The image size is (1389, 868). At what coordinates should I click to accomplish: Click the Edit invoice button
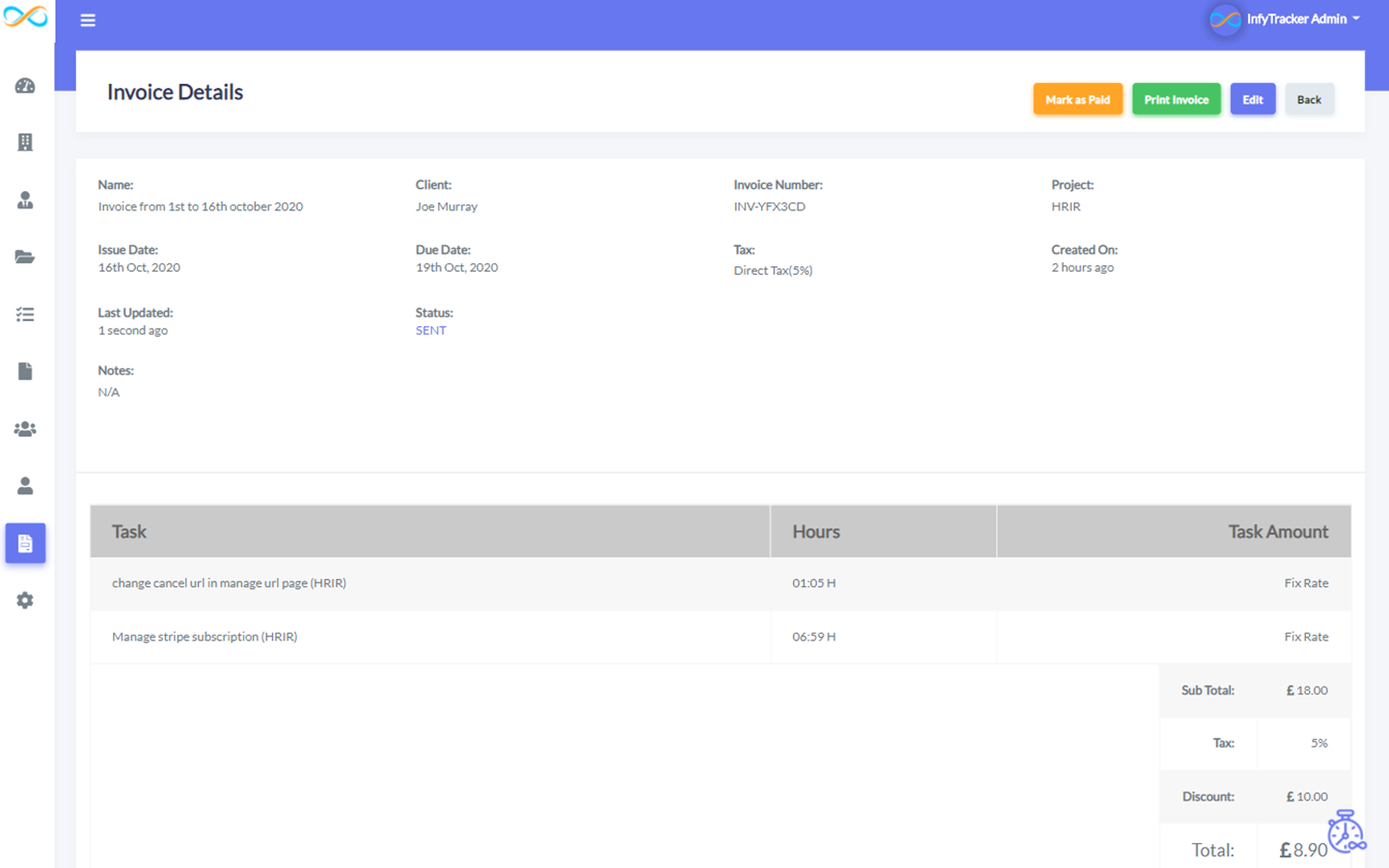point(1253,99)
